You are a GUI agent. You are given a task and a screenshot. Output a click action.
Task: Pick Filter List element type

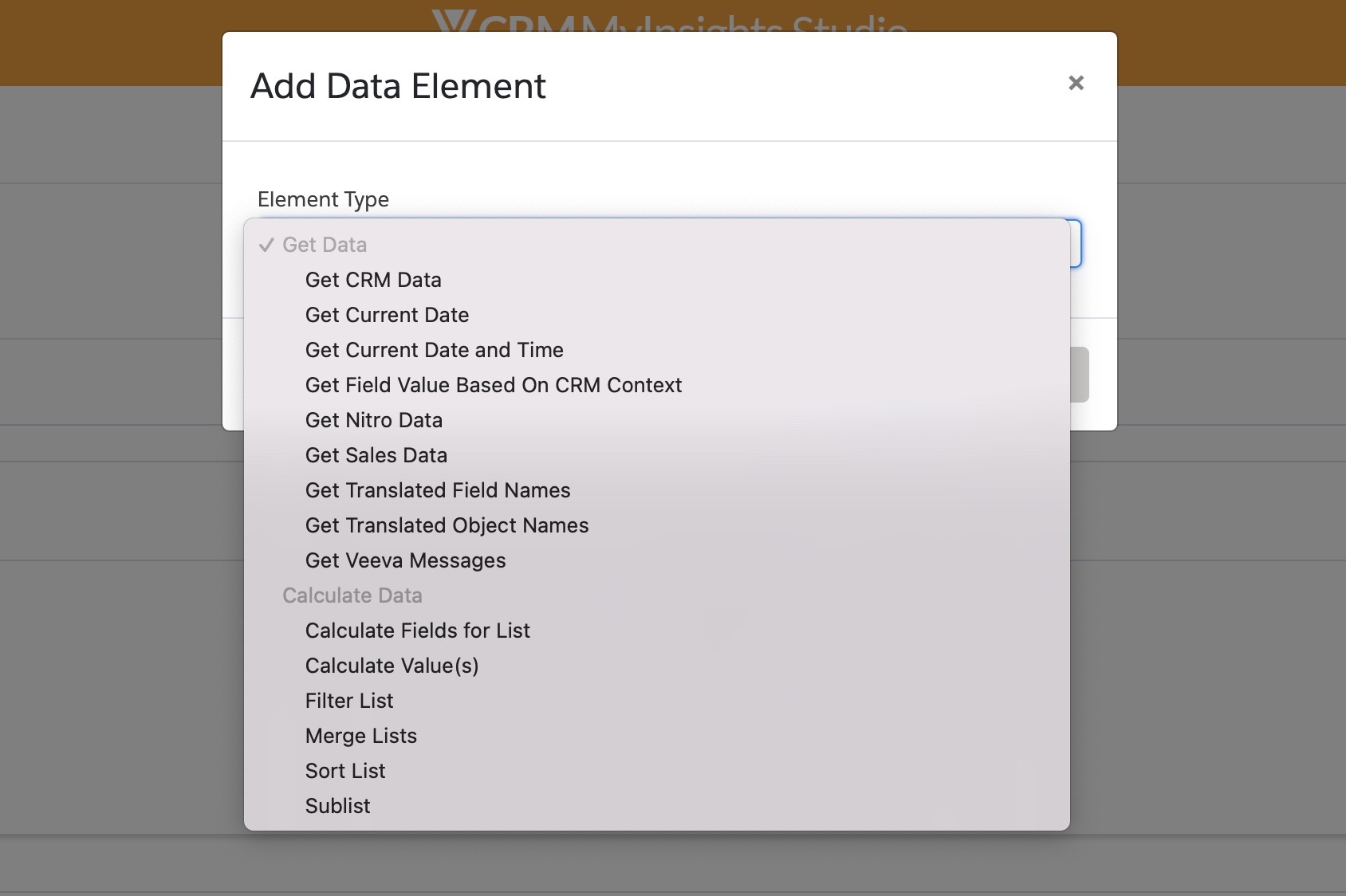point(349,701)
